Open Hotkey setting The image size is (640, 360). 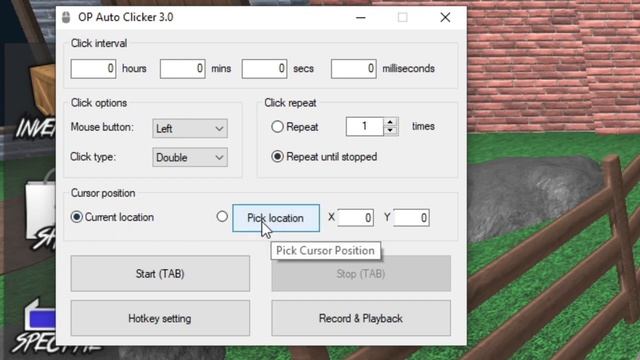point(160,318)
